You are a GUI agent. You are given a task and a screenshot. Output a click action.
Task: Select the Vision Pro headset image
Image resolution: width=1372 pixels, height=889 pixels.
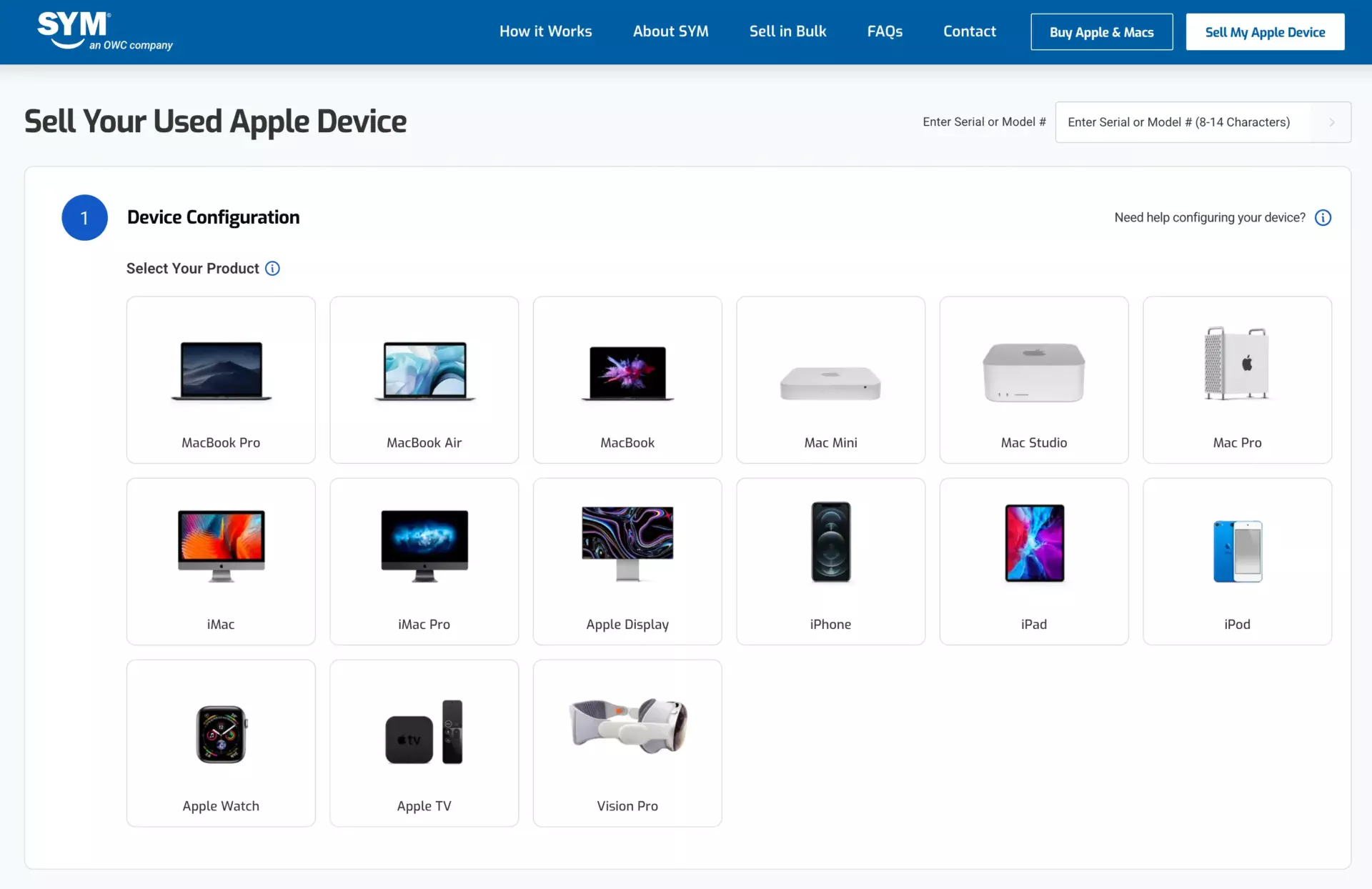[x=627, y=725]
